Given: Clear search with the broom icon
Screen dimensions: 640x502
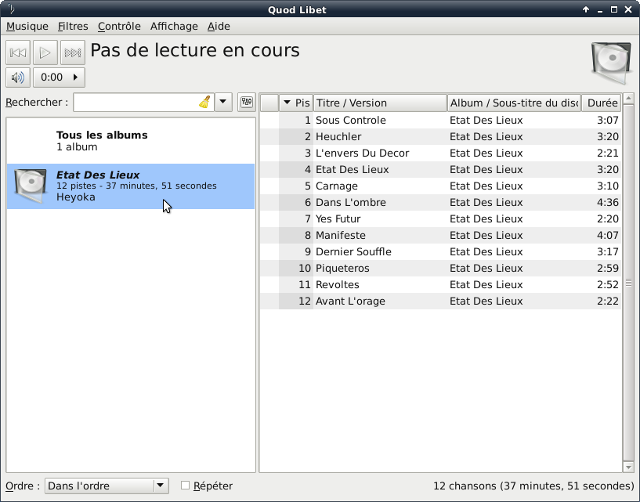Looking at the screenshot, I should pyautogui.click(x=204, y=102).
